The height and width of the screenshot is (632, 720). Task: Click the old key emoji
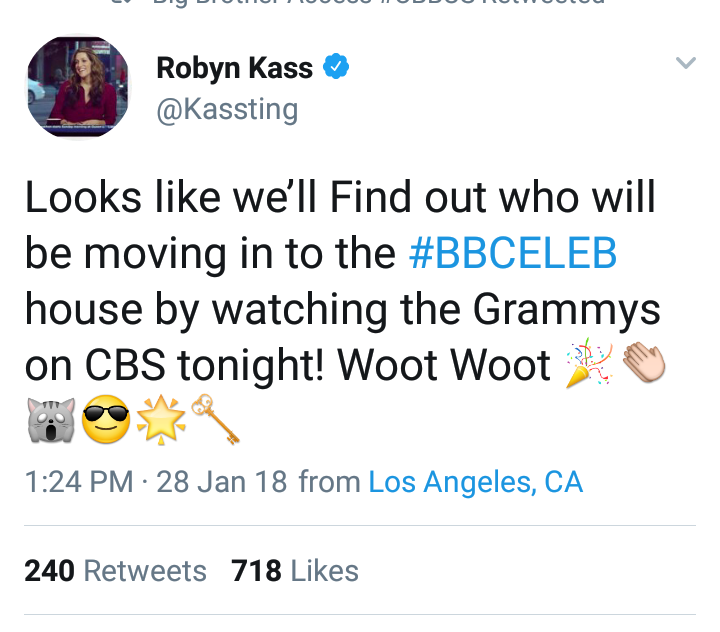(x=215, y=419)
